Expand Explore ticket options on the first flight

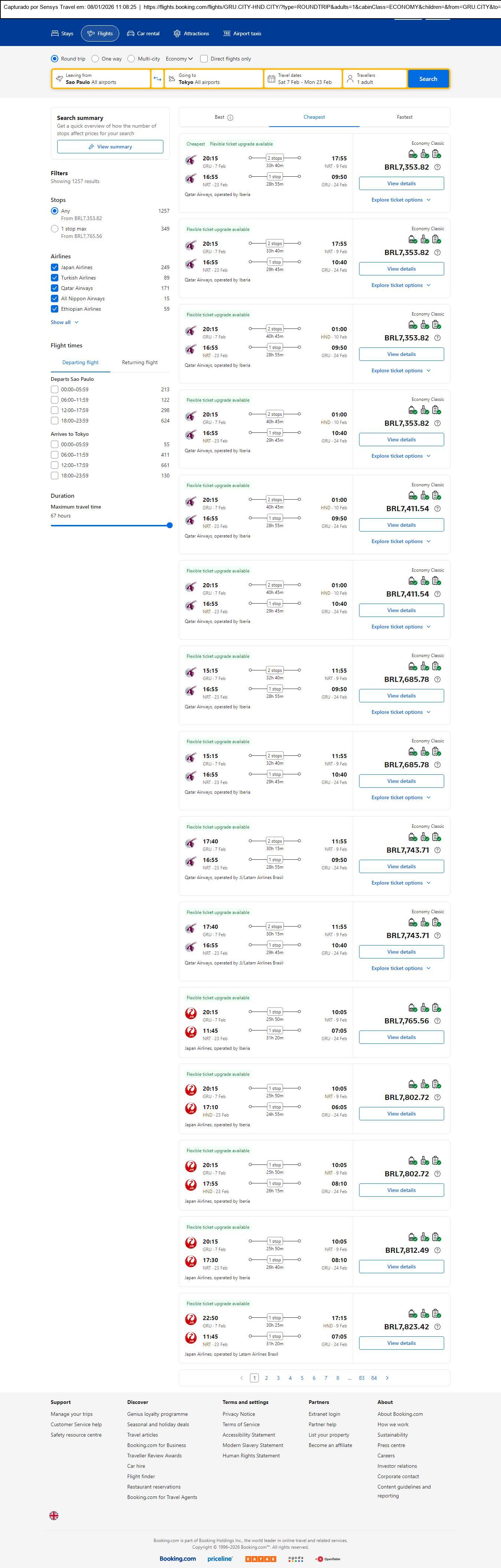[401, 200]
